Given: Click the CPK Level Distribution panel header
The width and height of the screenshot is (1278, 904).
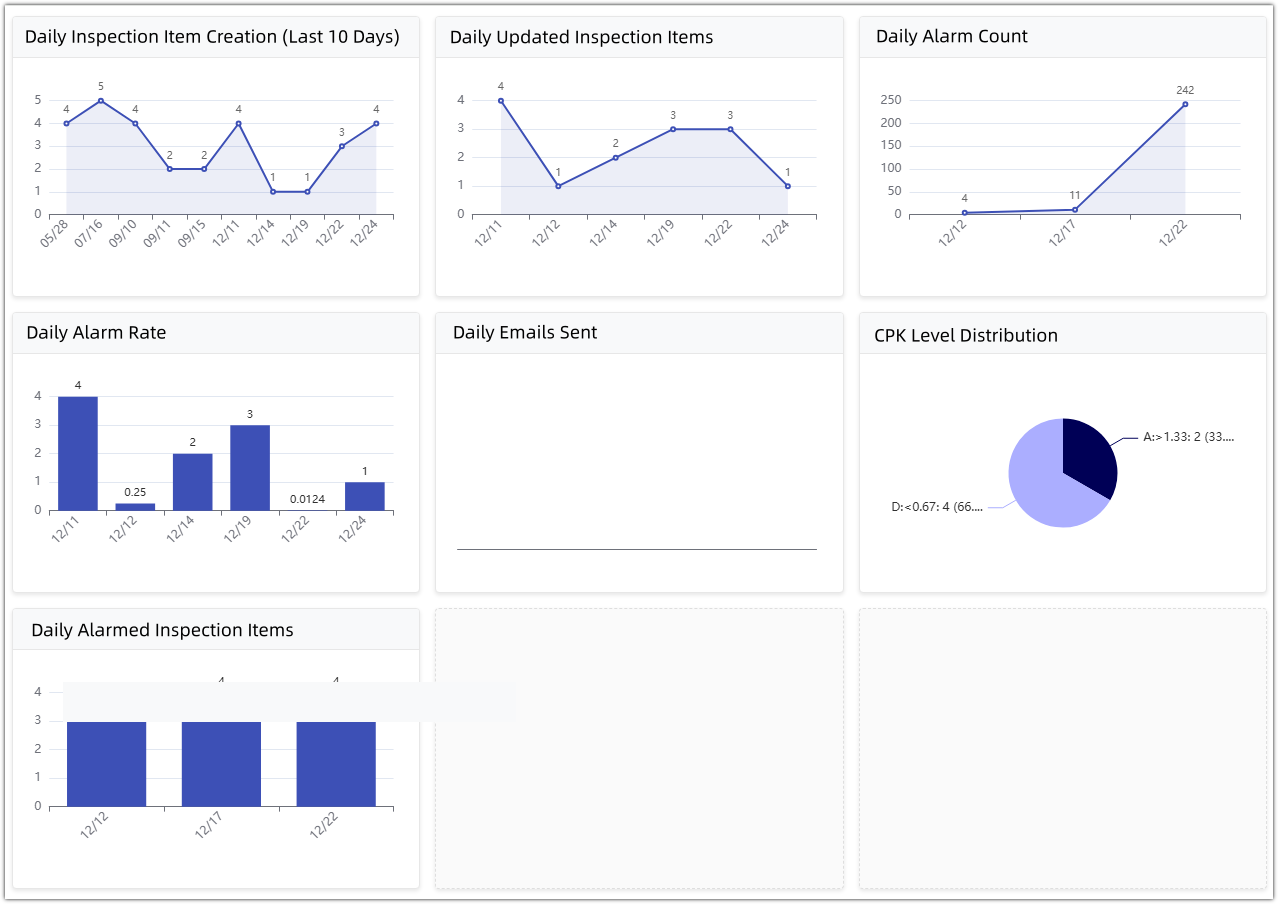Looking at the screenshot, I should click(x=965, y=335).
